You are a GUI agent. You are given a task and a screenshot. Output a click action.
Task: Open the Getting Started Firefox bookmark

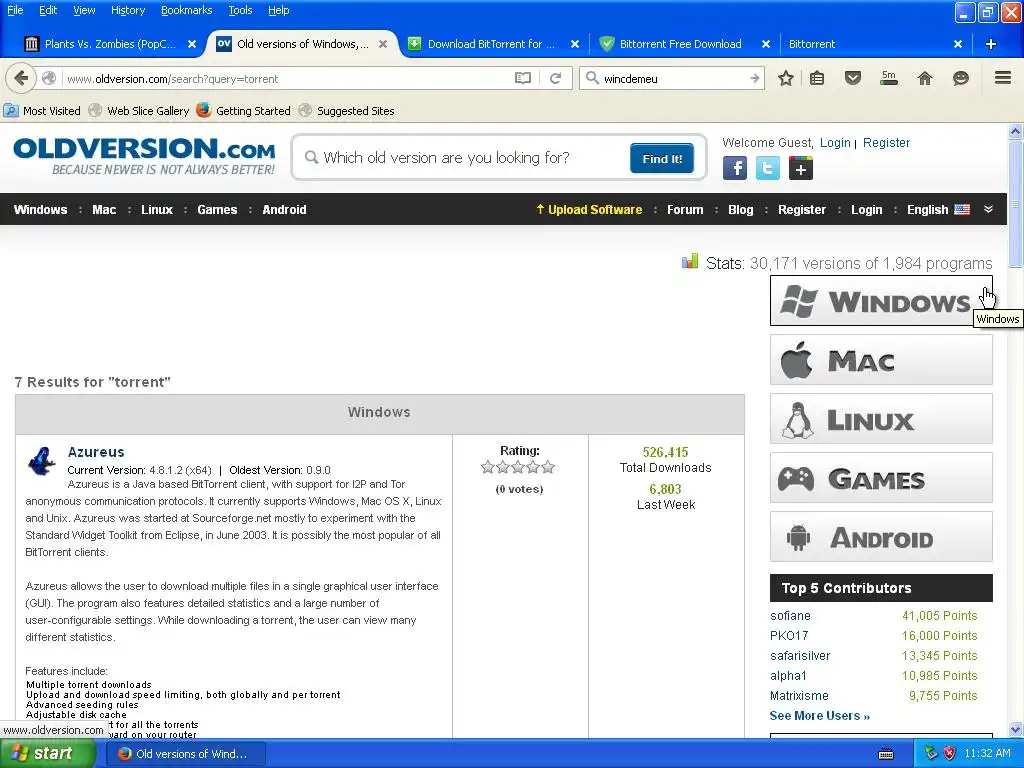(244, 110)
